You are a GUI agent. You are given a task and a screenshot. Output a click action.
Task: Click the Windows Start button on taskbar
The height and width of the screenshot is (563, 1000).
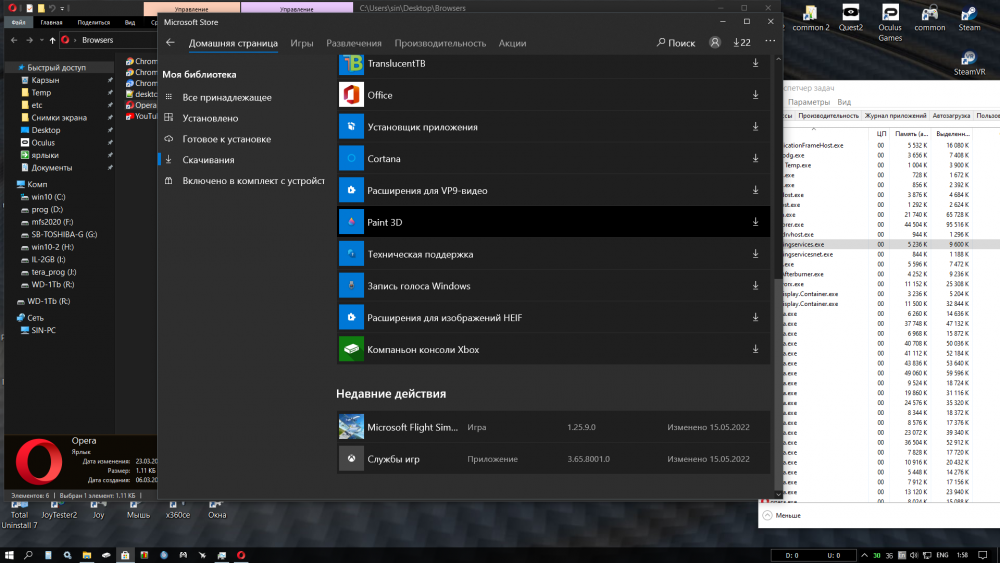coord(9,555)
